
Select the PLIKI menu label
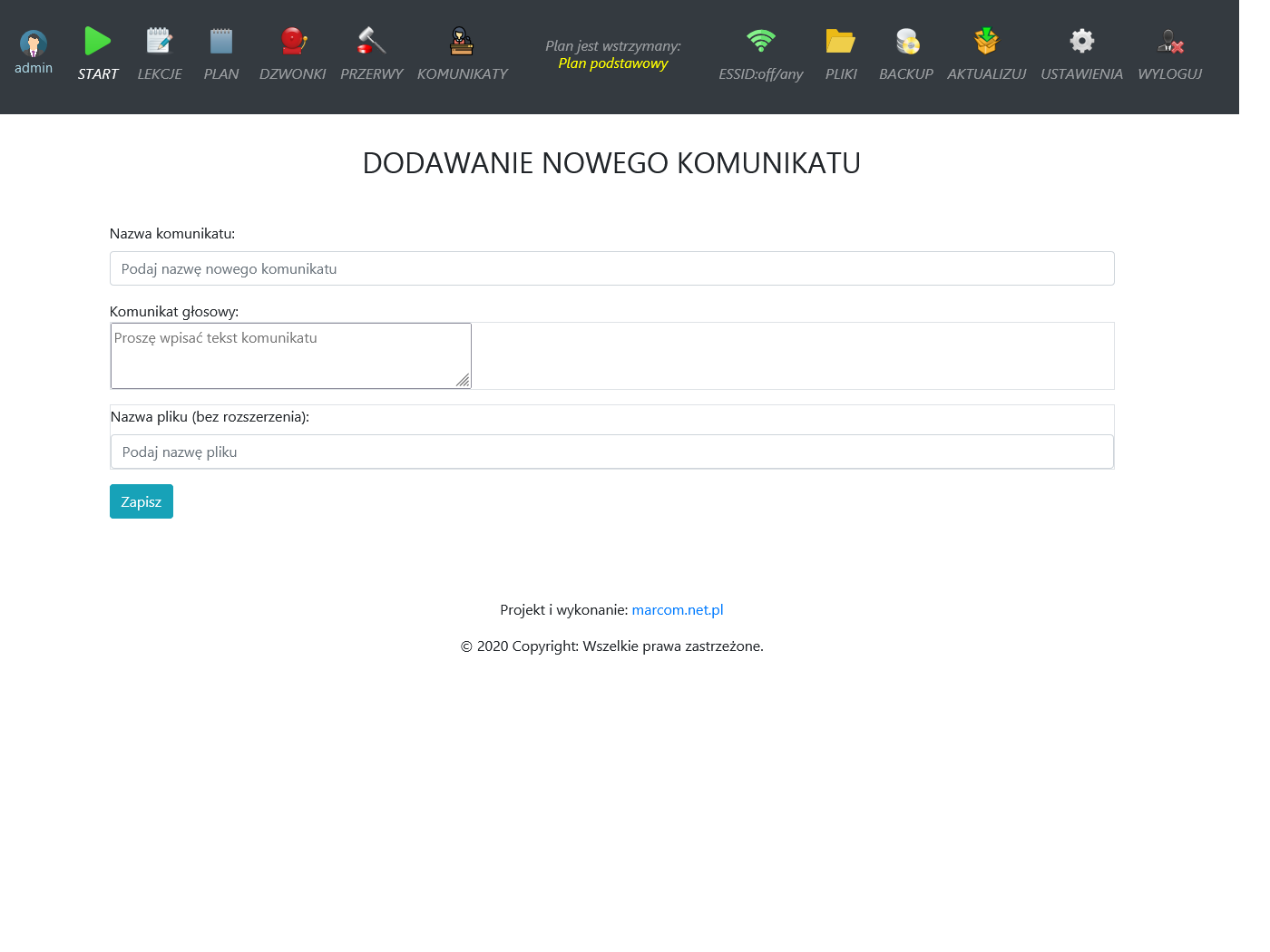(x=841, y=74)
